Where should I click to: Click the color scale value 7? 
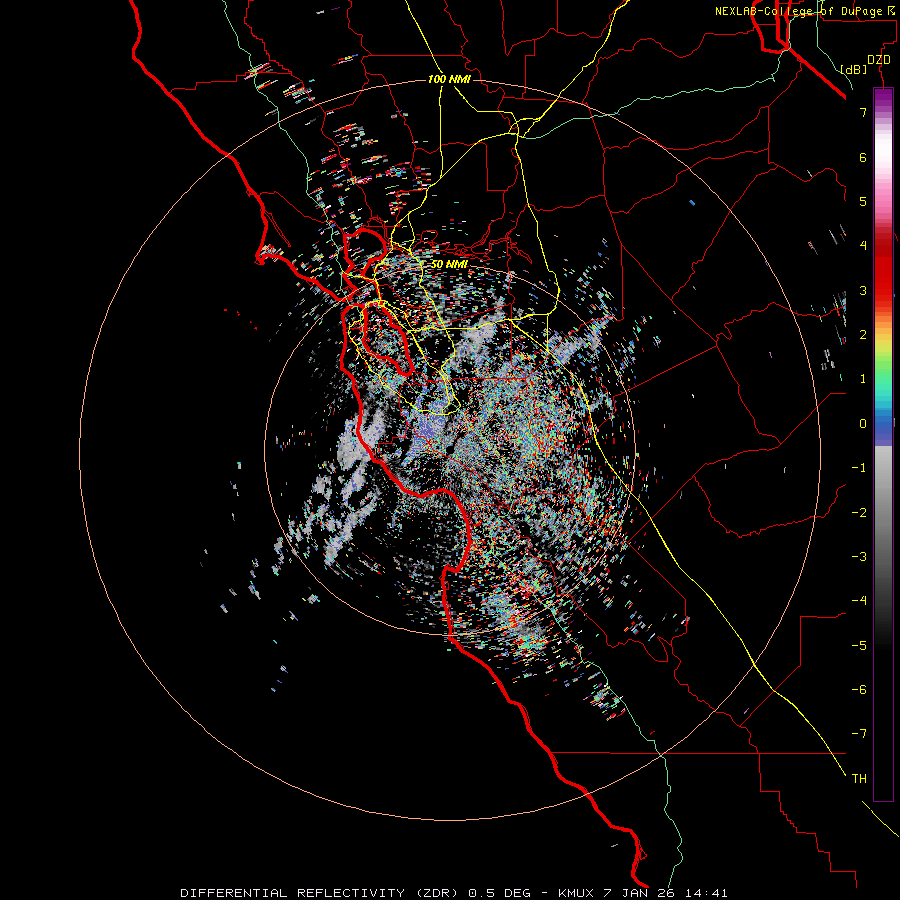(x=863, y=112)
